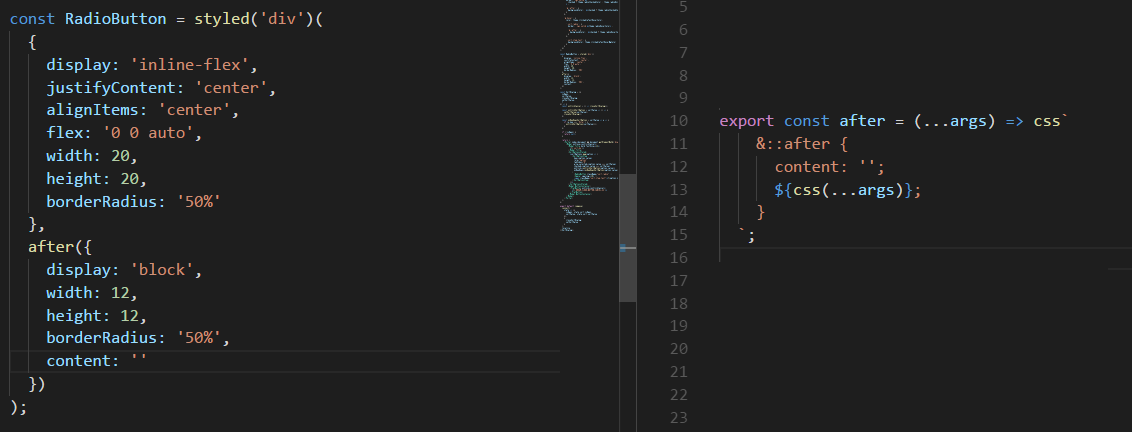Screen dimensions: 1132x432
Task: Click the left editor's vertical scrollbar thumb
Action: [x=627, y=238]
